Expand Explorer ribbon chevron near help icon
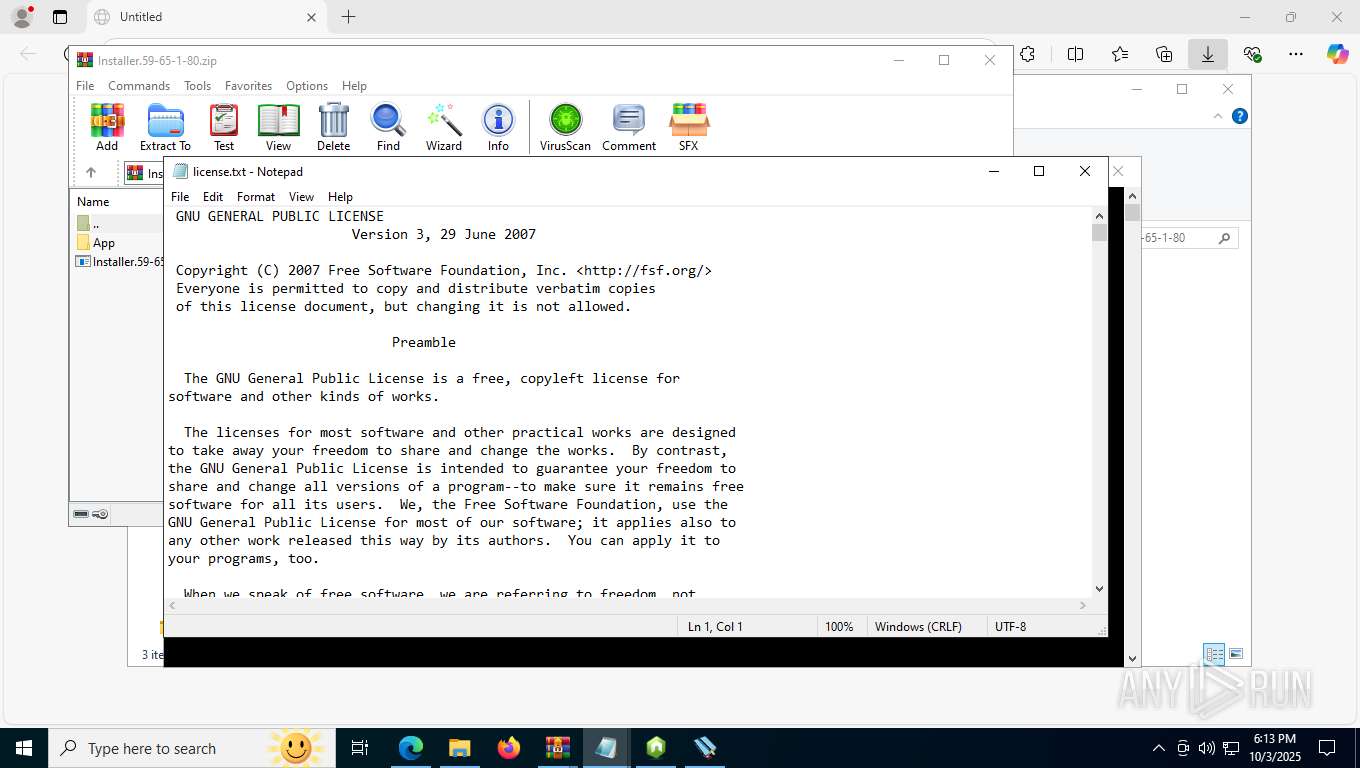 point(1218,116)
